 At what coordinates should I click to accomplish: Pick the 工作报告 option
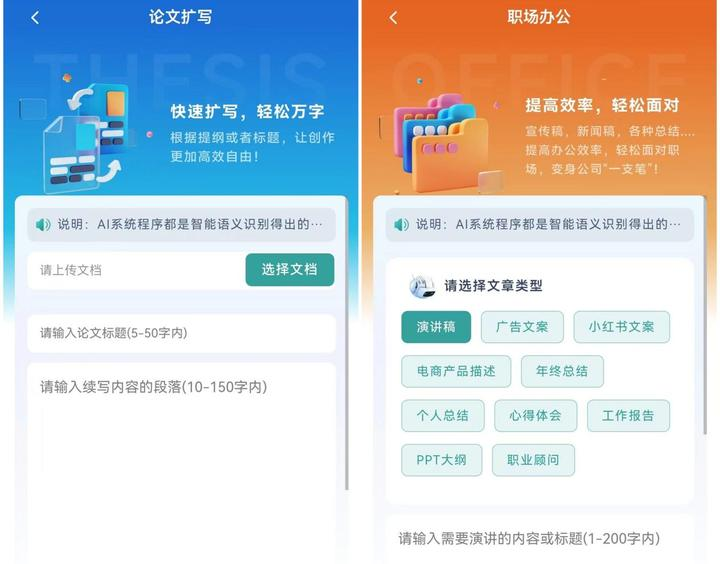(628, 416)
